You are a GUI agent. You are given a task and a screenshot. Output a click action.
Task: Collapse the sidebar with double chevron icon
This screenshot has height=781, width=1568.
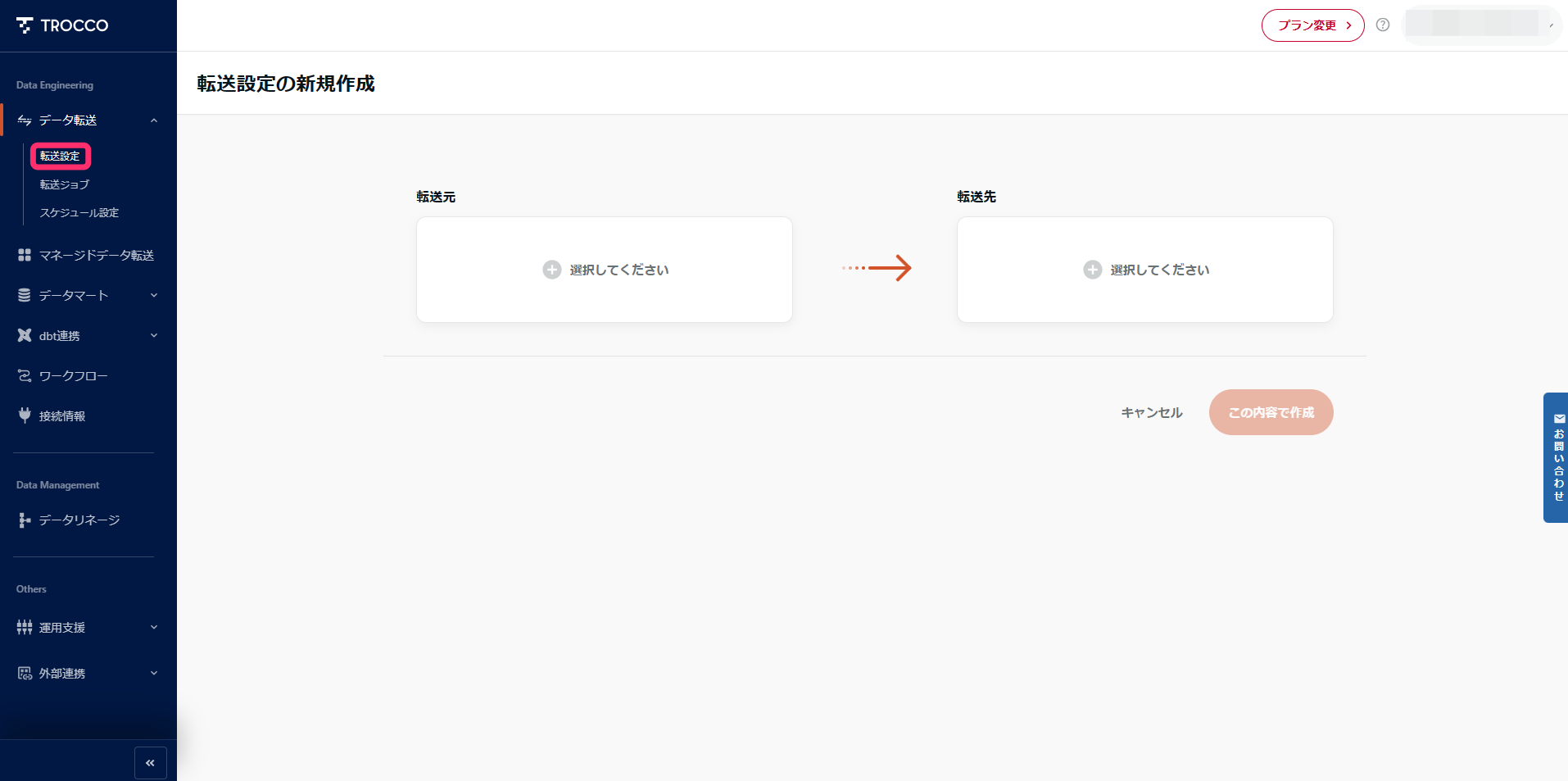click(x=150, y=763)
